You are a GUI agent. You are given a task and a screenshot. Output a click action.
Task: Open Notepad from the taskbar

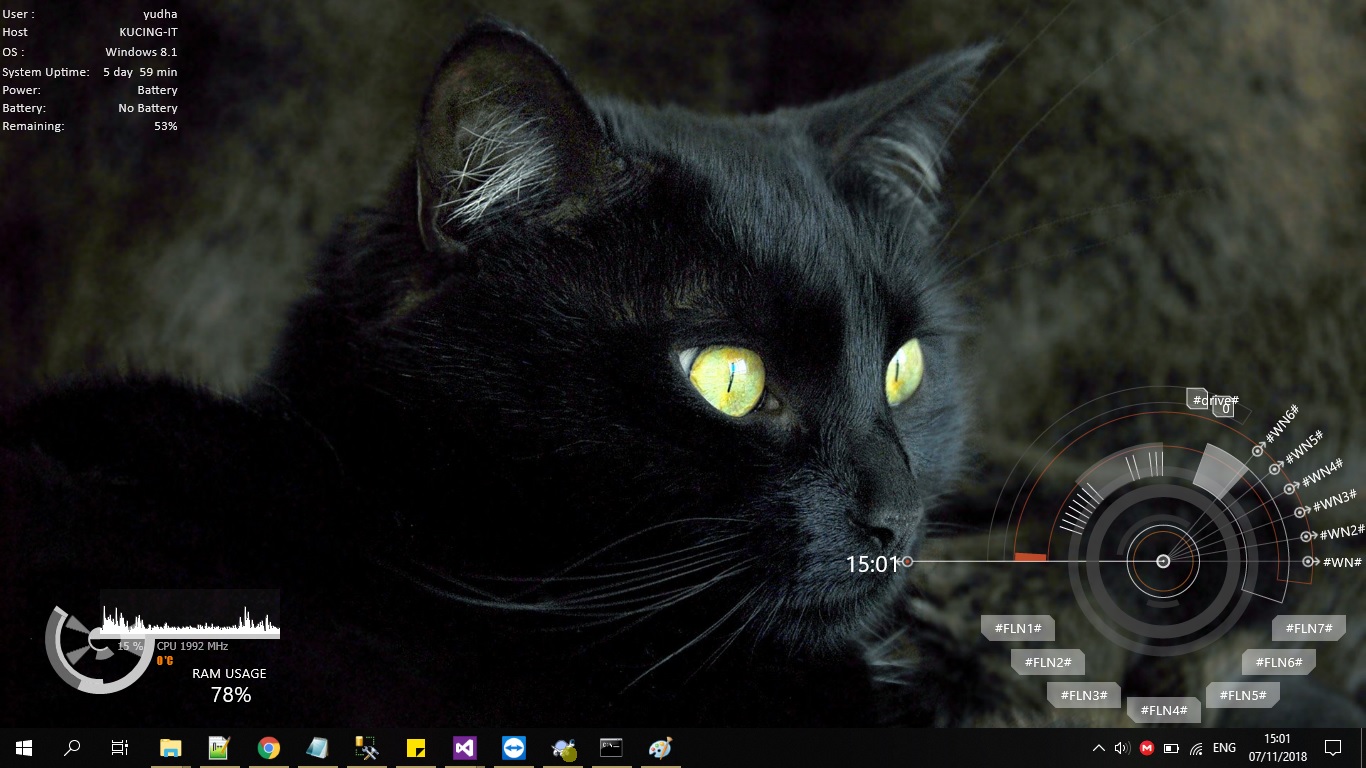(317, 747)
